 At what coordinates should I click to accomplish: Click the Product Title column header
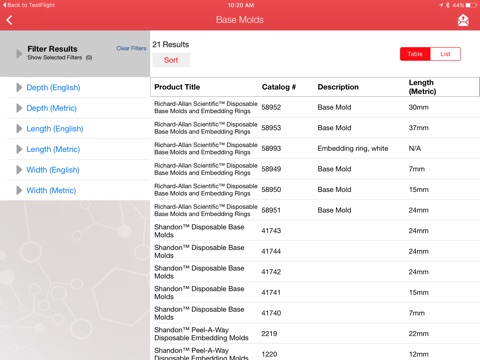pos(177,87)
